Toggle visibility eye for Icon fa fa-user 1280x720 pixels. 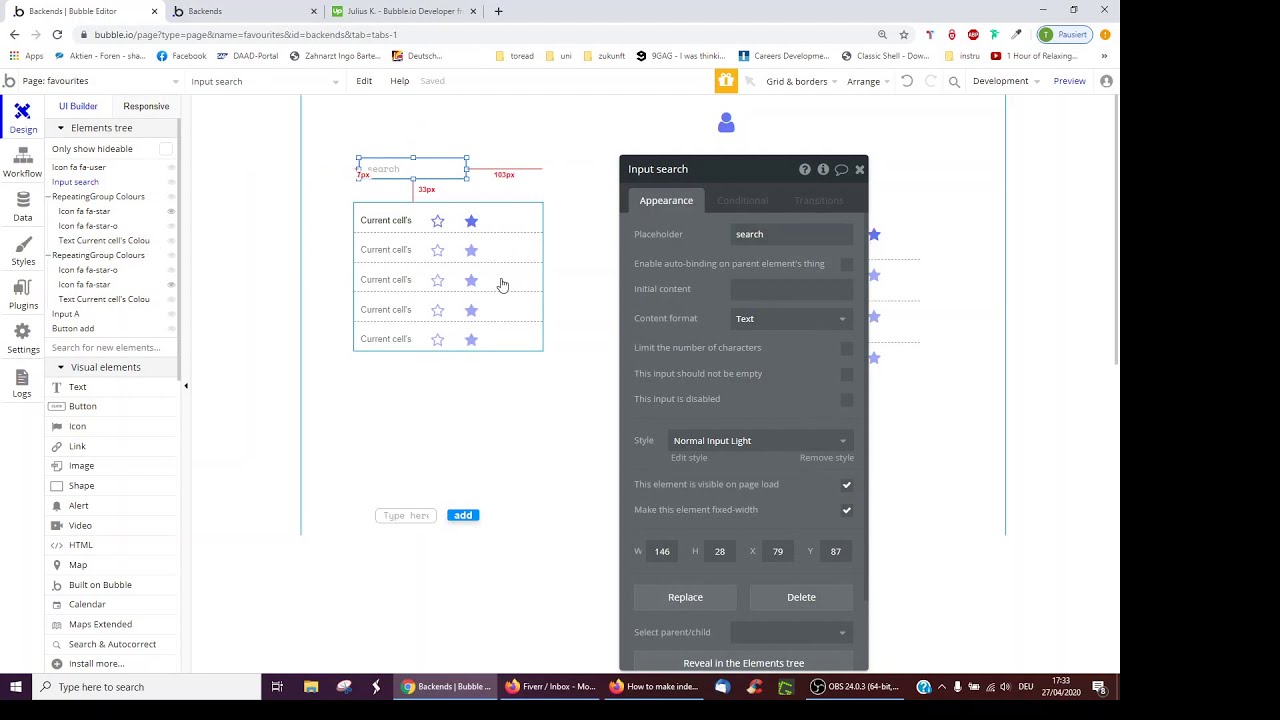click(171, 168)
